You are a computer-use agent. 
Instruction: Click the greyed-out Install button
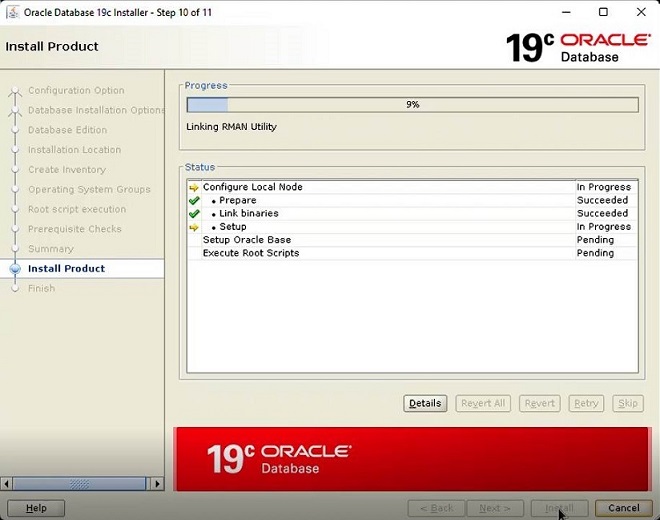pyautogui.click(x=559, y=508)
